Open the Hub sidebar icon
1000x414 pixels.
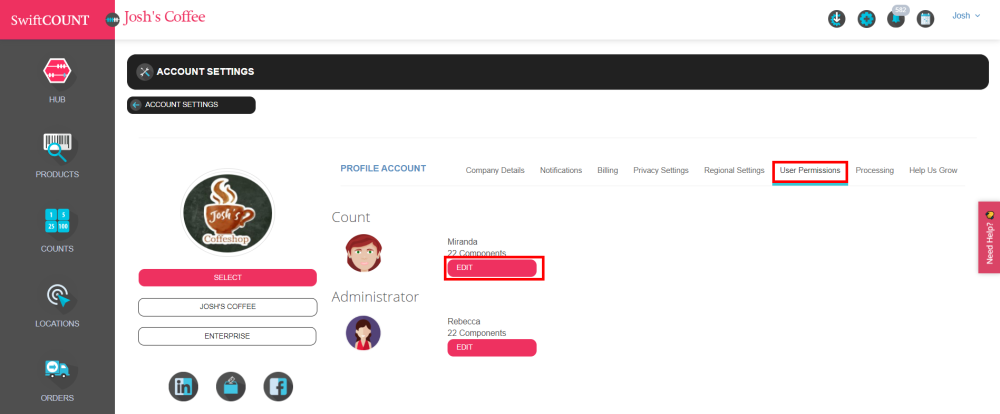point(57,71)
